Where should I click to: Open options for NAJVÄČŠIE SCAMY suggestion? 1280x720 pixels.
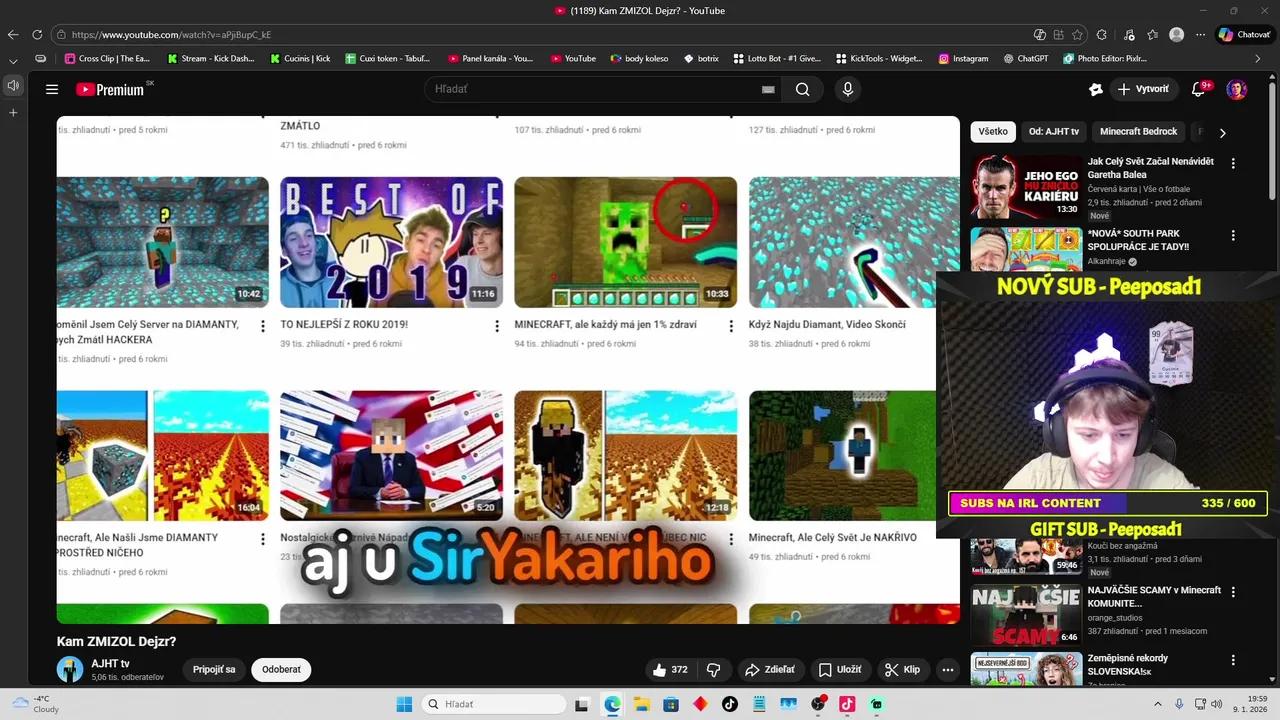[1233, 592]
